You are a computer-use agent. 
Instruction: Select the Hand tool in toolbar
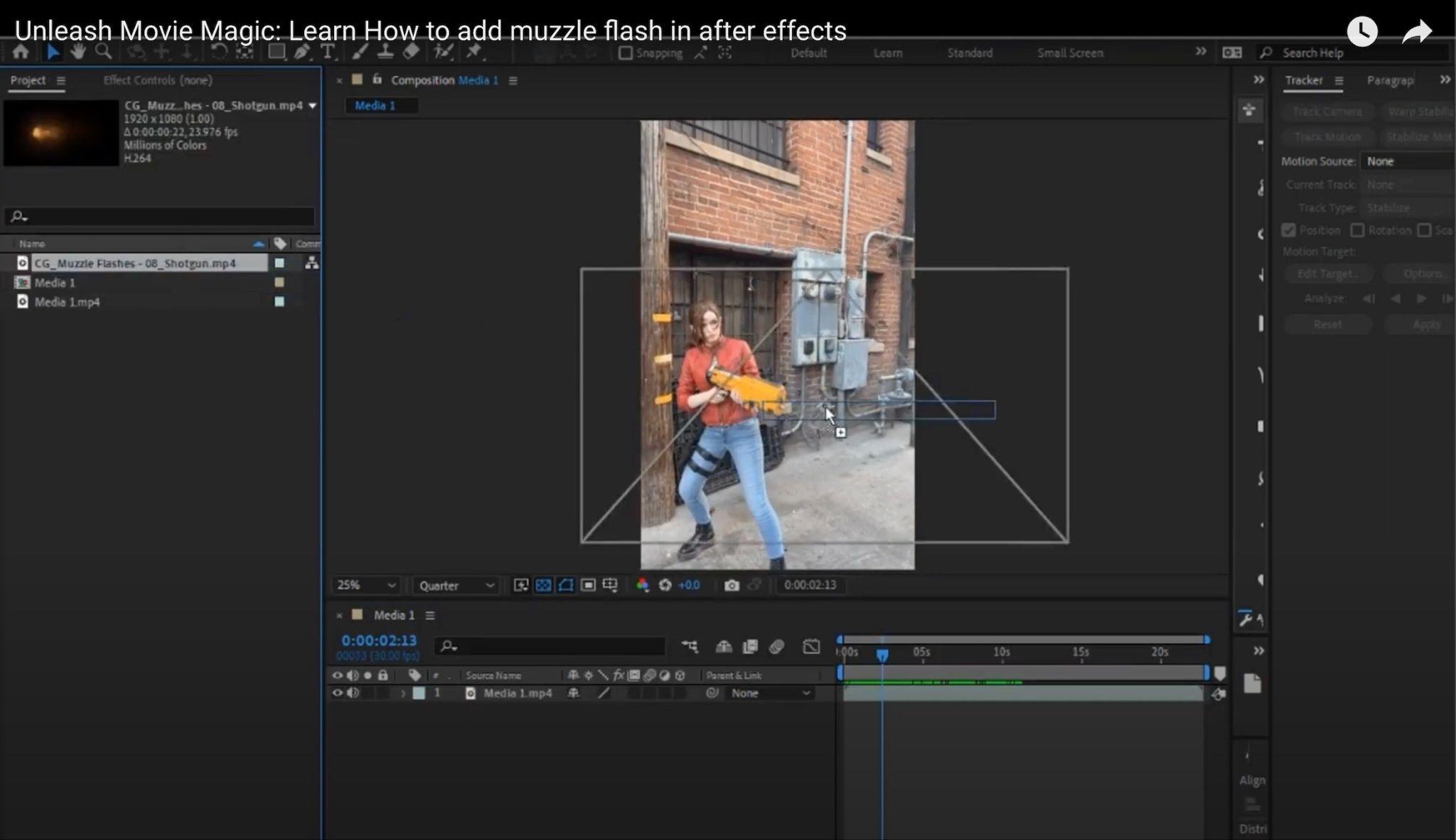pyautogui.click(x=77, y=51)
